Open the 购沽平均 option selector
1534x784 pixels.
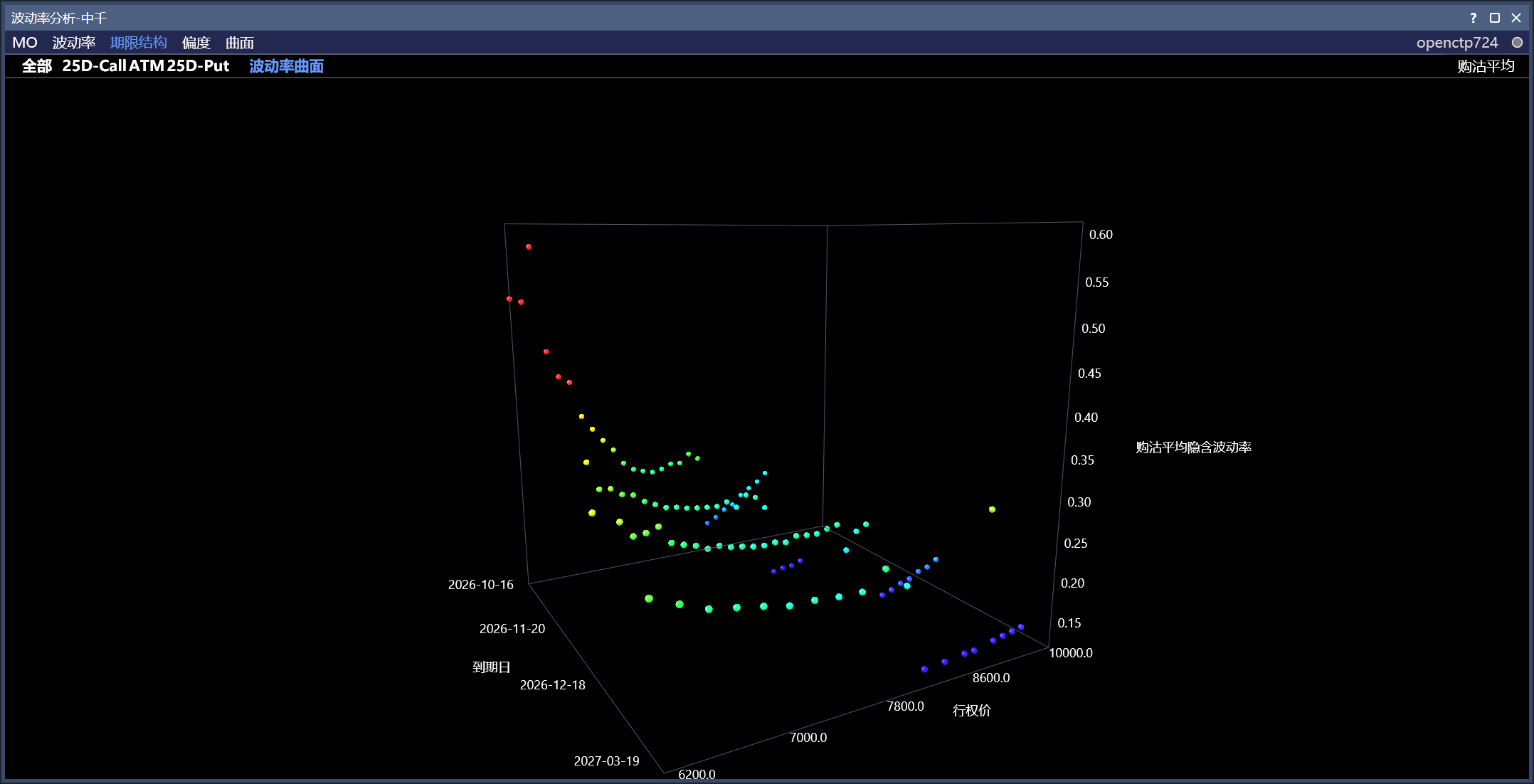point(1486,66)
